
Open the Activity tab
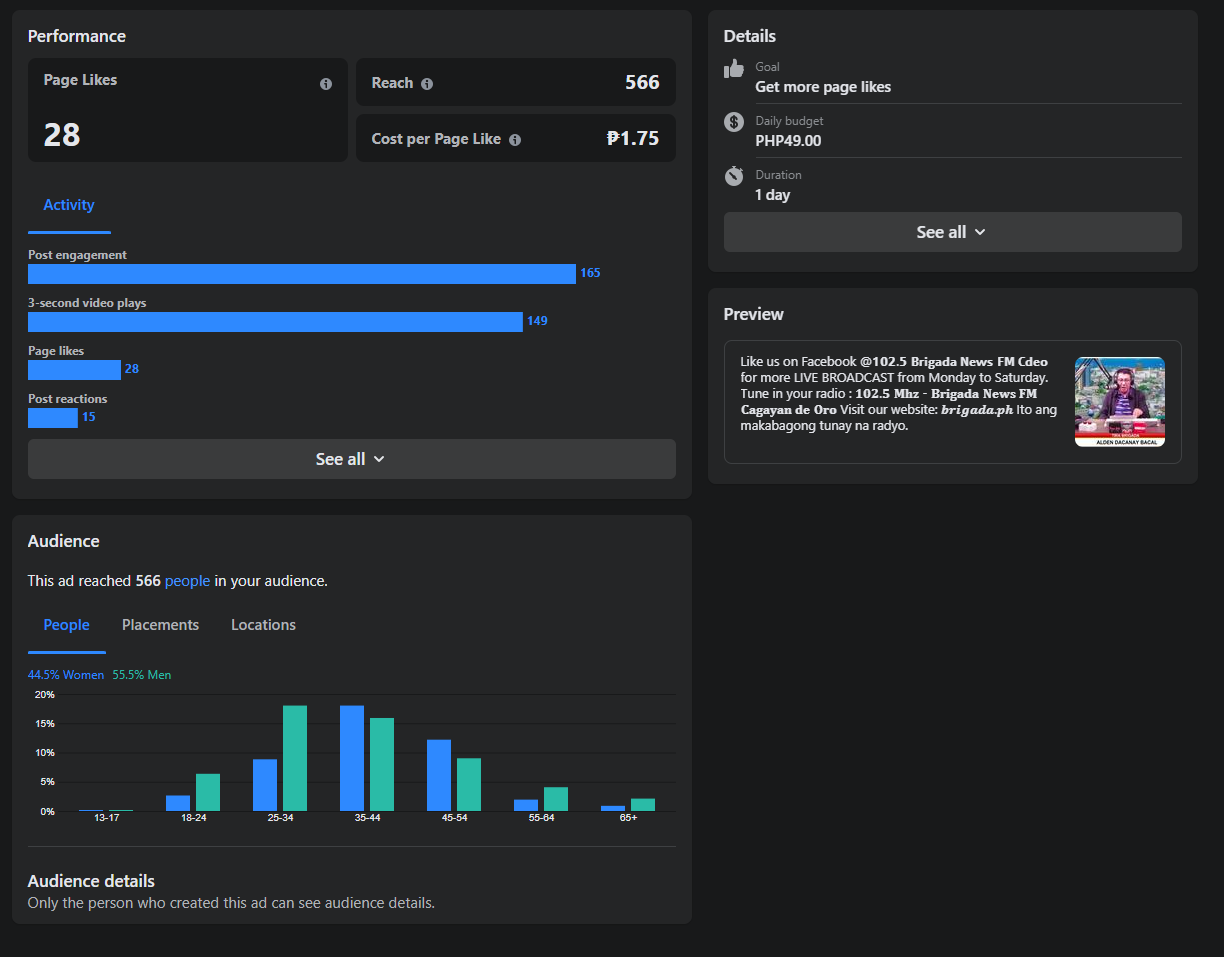coord(69,205)
